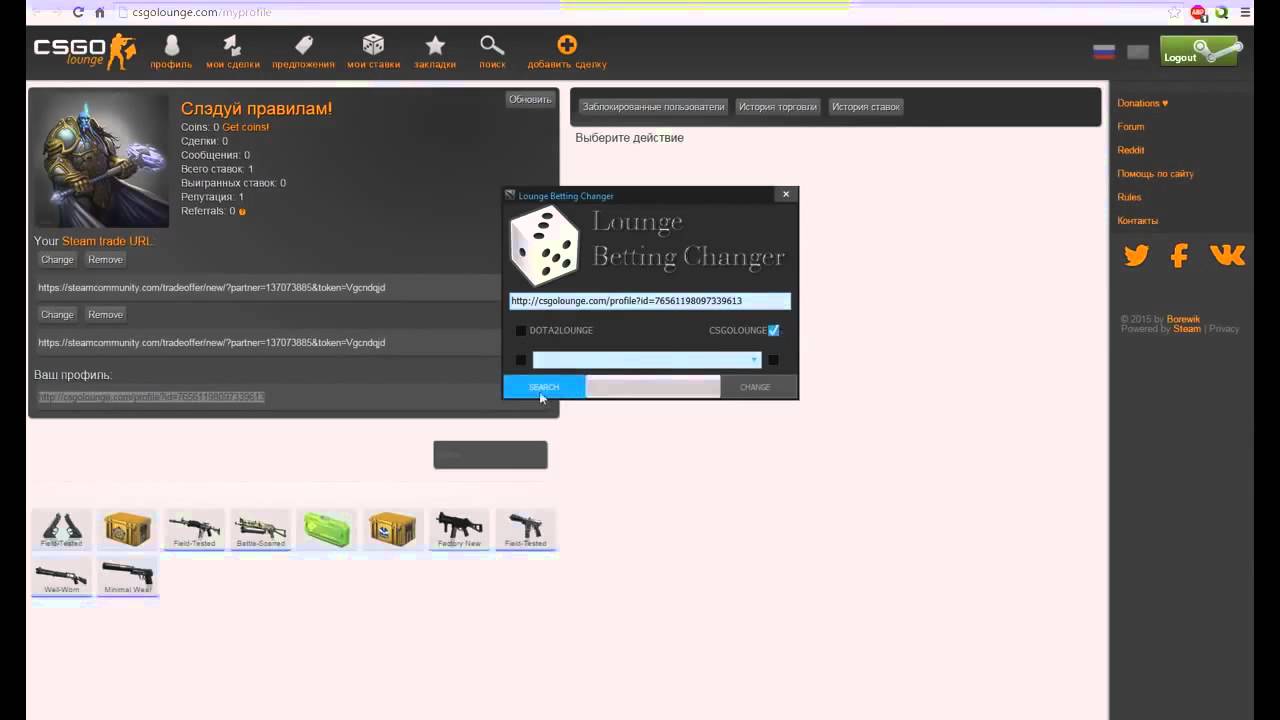Screen dimensions: 1280x720
Task: Open the Adblock Plus extension icon
Action: pyautogui.click(x=1199, y=12)
